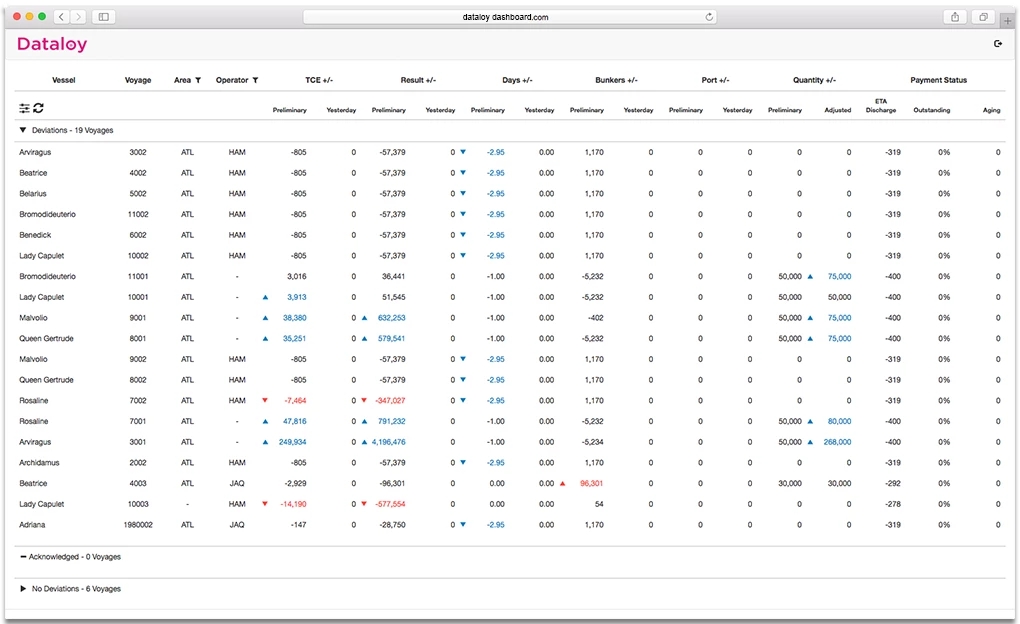Viewport: 1020px width, 624px height.
Task: Click the Payment Status column header
Action: click(938, 80)
